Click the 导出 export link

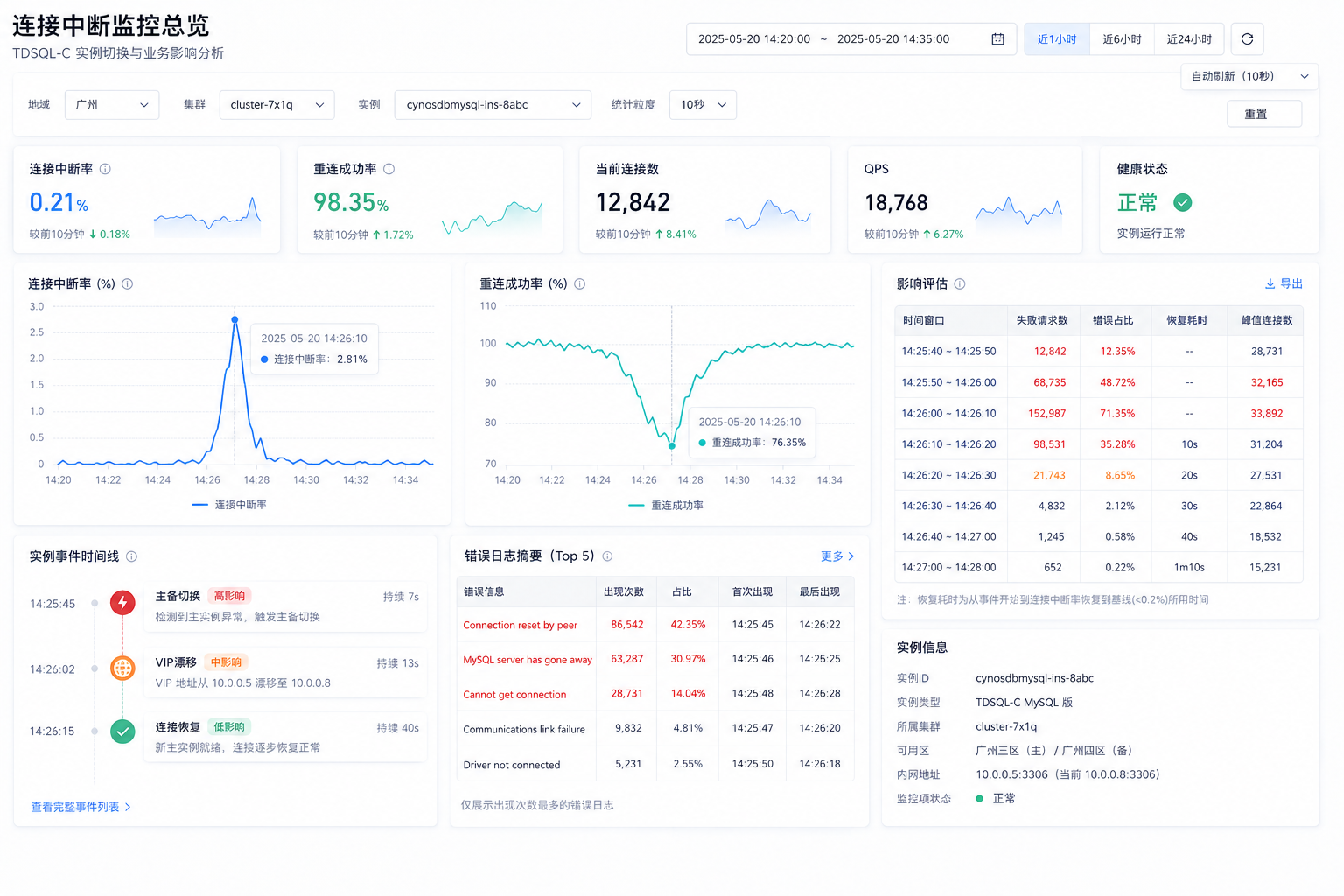click(1284, 283)
